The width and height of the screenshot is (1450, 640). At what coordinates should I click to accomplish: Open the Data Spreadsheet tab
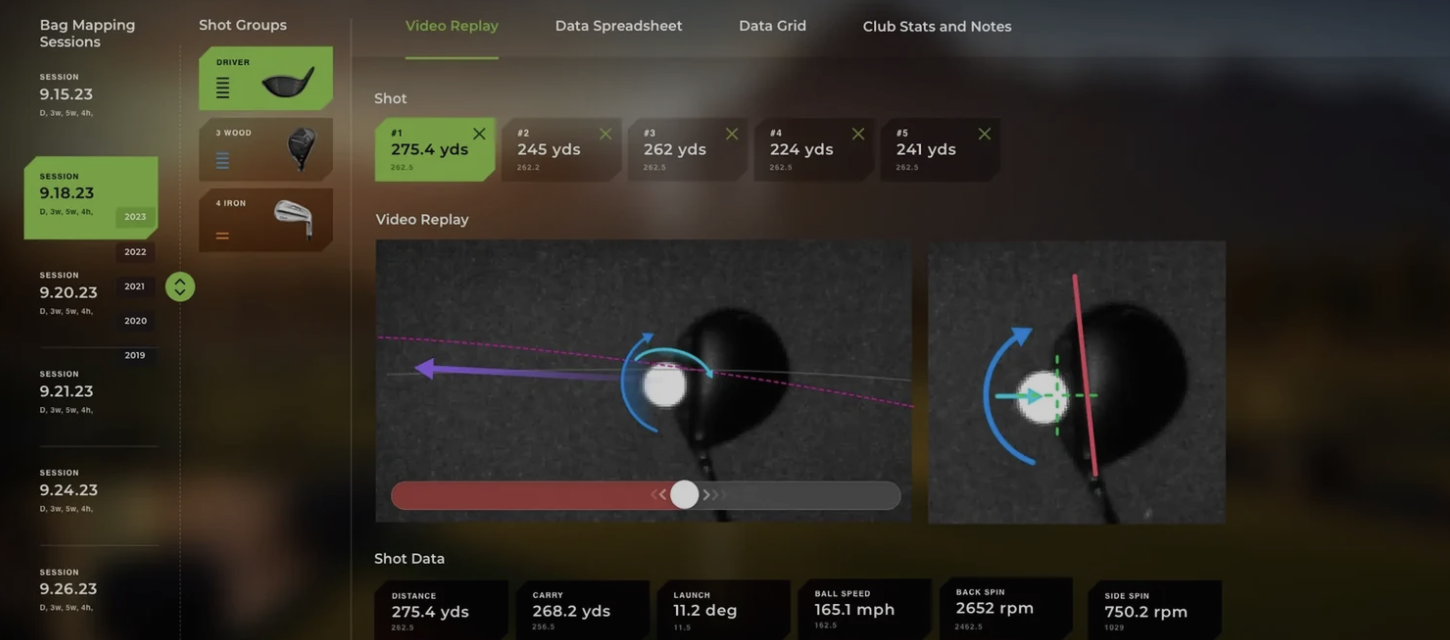coord(619,26)
